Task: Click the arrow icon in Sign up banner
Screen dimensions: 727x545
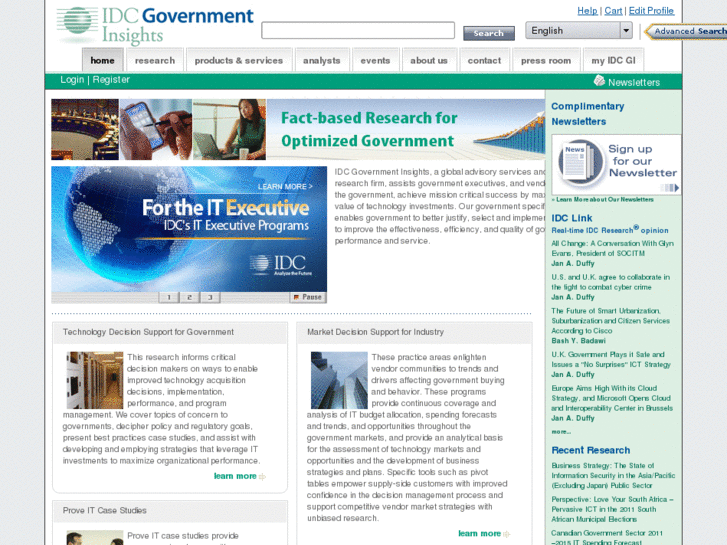Action: (x=670, y=188)
